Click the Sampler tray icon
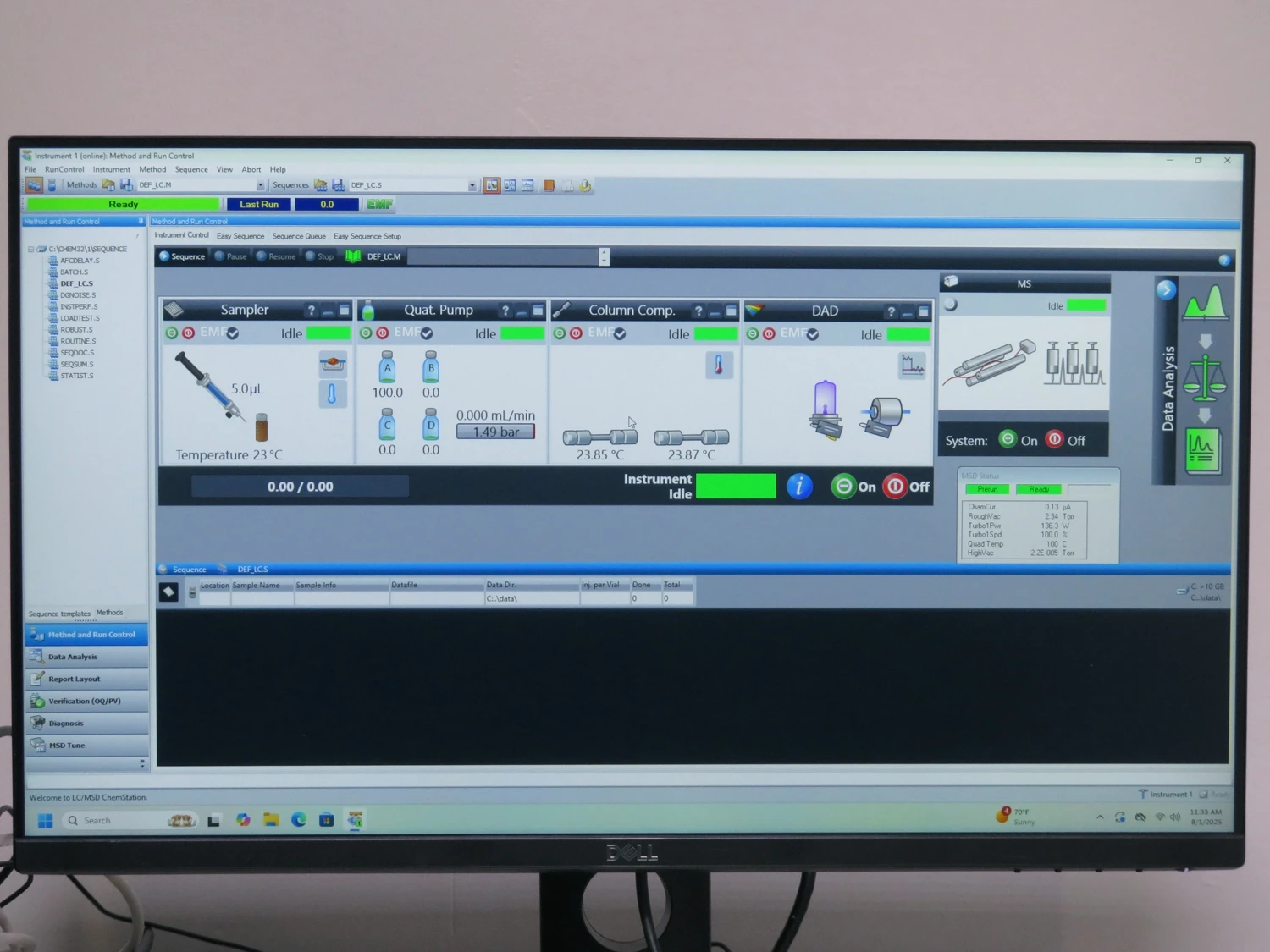 [x=333, y=364]
